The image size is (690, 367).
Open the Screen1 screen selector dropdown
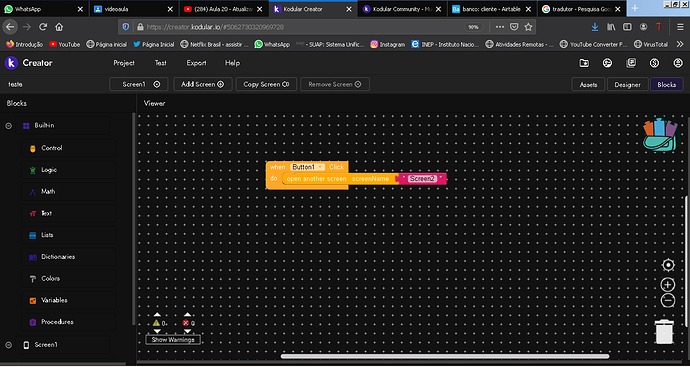[x=139, y=84]
